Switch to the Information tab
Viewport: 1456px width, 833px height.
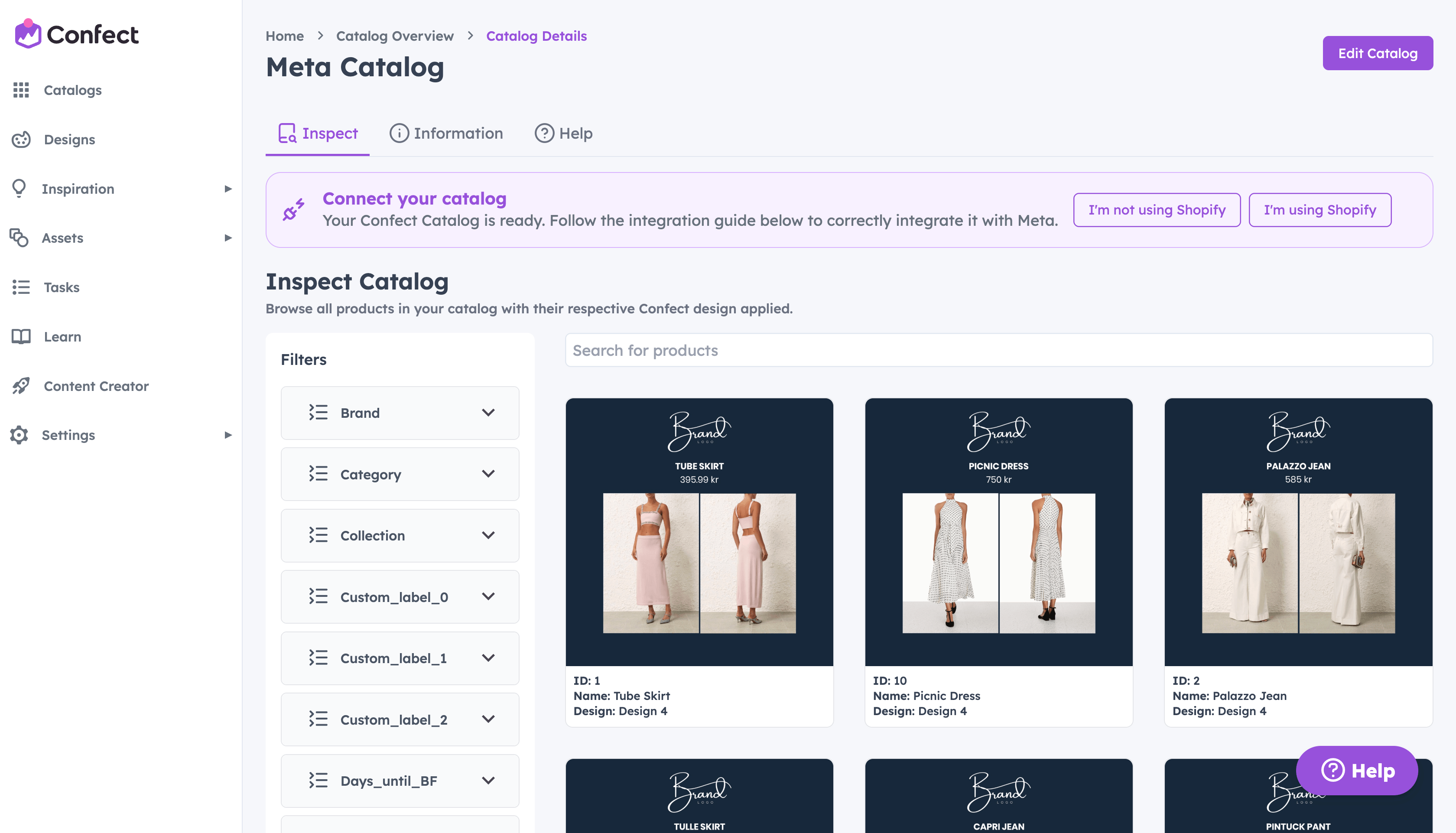(446, 133)
